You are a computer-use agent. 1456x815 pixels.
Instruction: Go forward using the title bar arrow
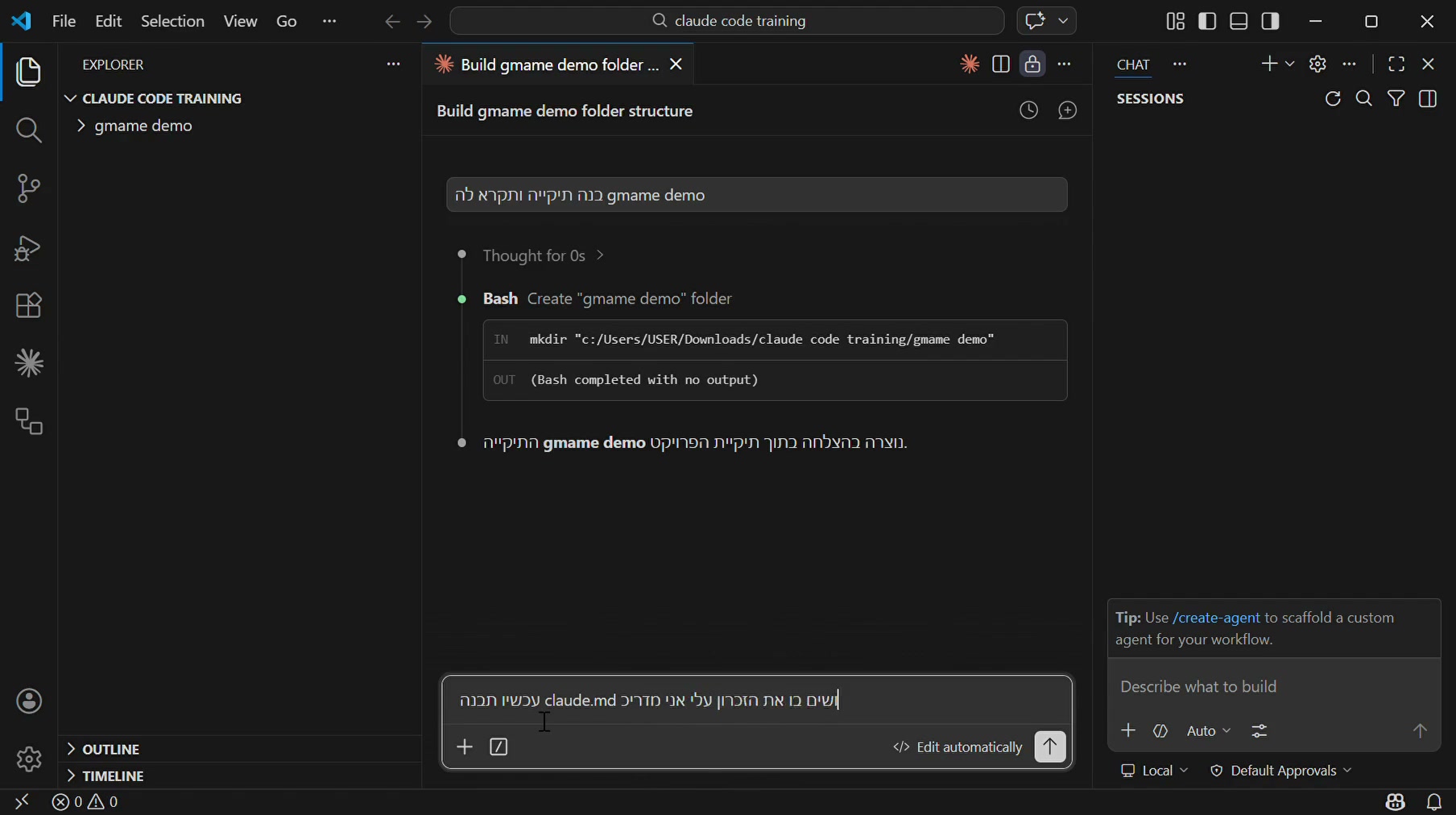click(x=424, y=22)
